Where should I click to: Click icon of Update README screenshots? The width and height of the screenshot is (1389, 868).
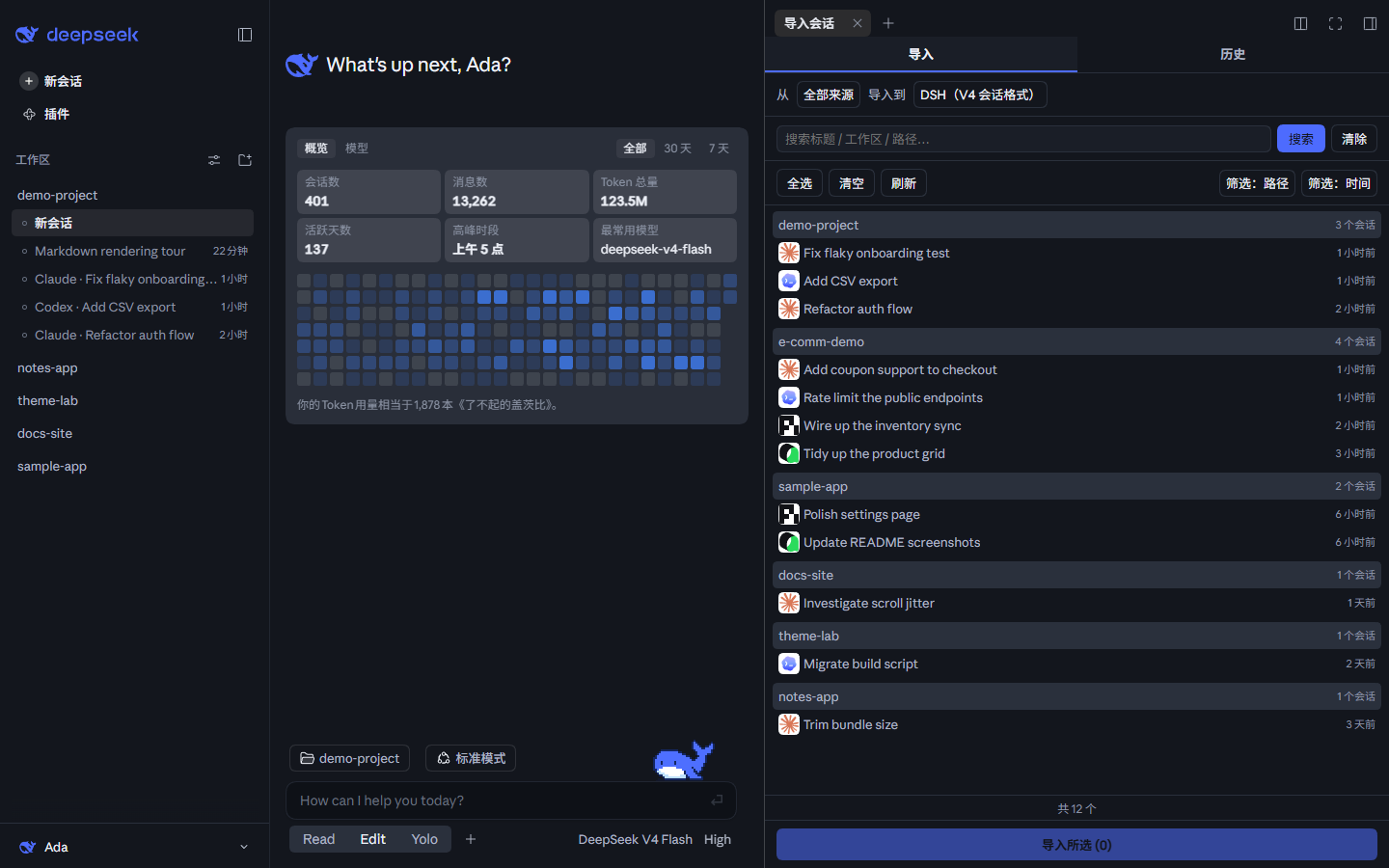(789, 542)
